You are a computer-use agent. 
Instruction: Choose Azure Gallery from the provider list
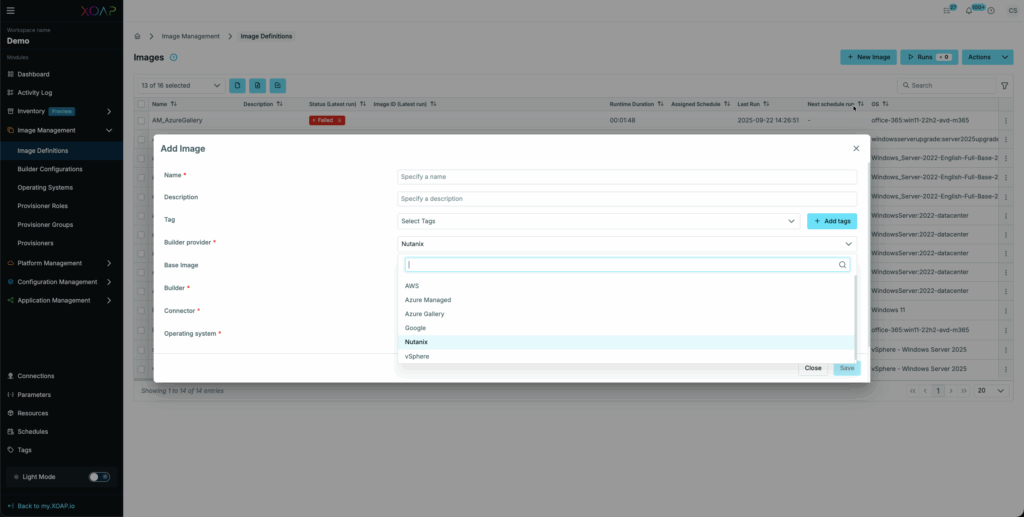coord(424,314)
